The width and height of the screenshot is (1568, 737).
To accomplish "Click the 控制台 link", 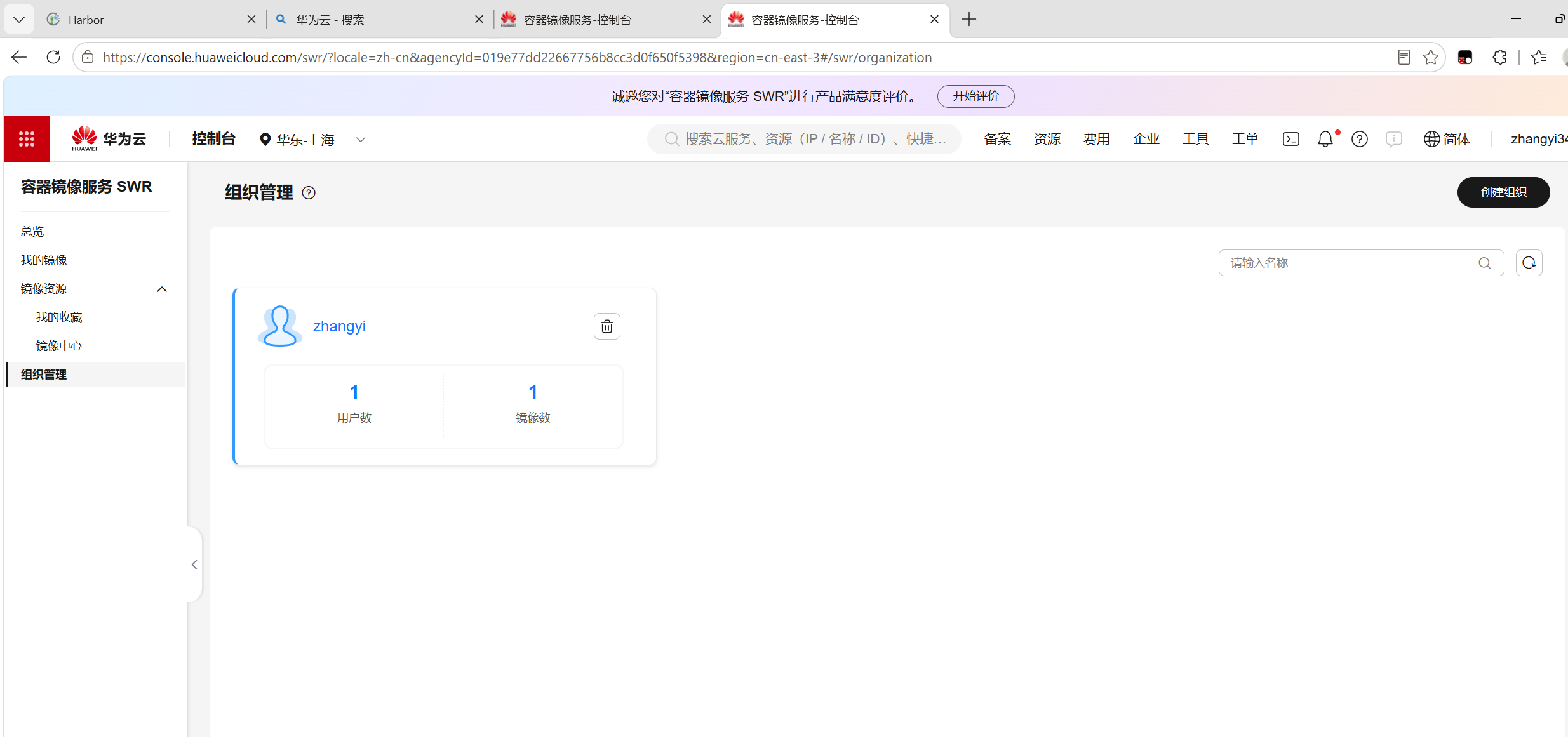I will coord(213,139).
